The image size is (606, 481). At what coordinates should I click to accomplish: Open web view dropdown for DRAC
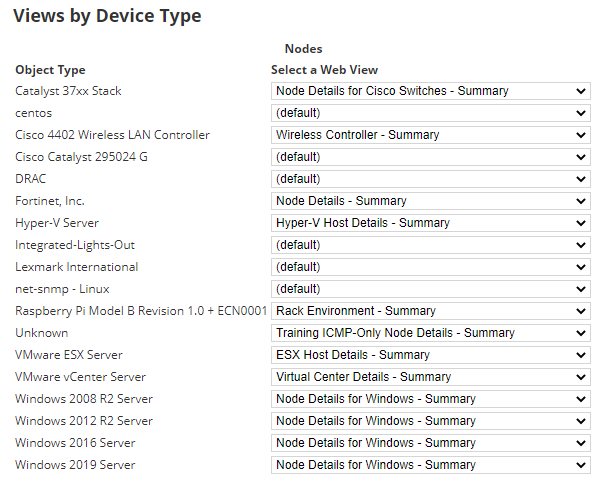click(431, 179)
